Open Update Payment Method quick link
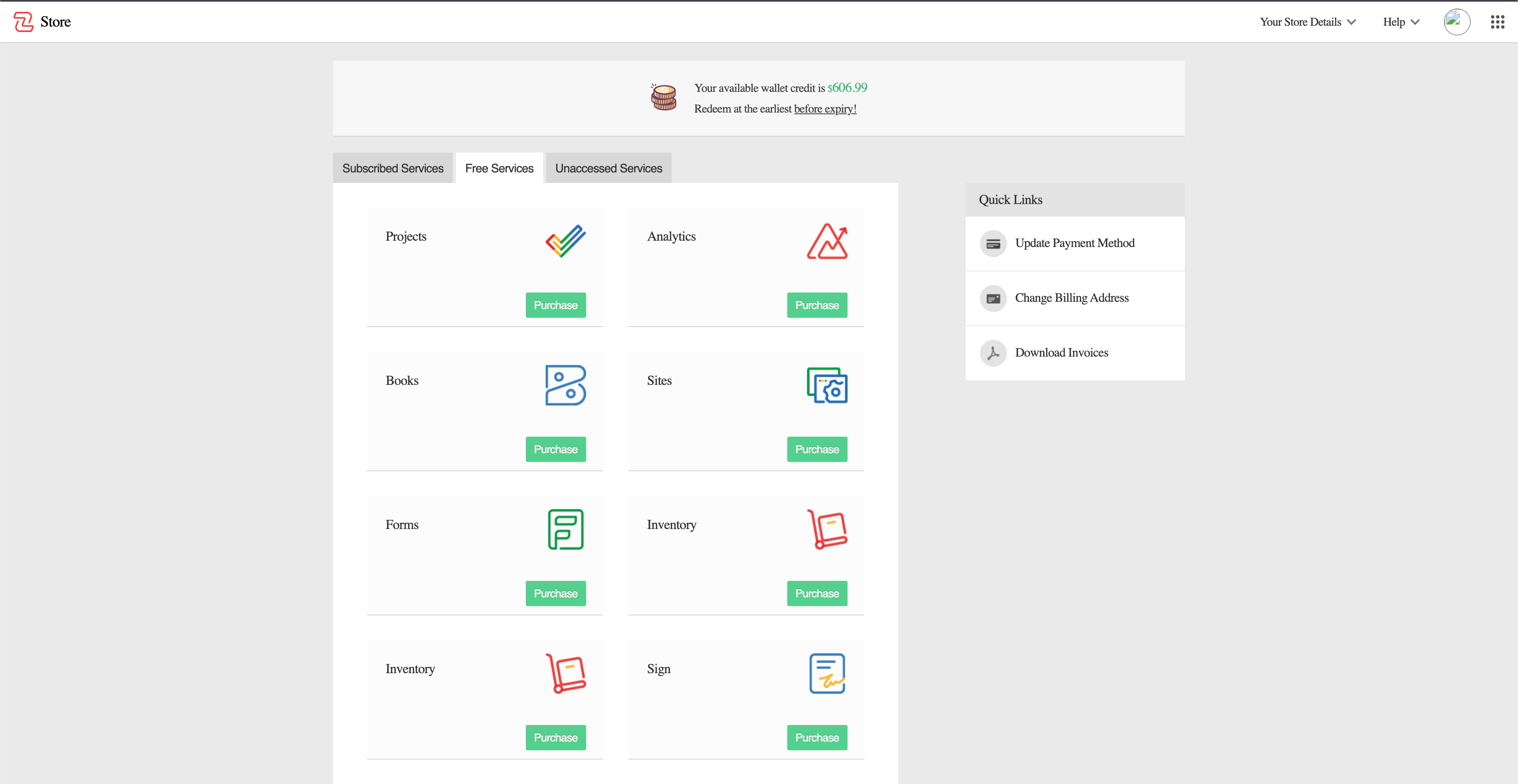This screenshot has height=784, width=1518. point(1074,243)
